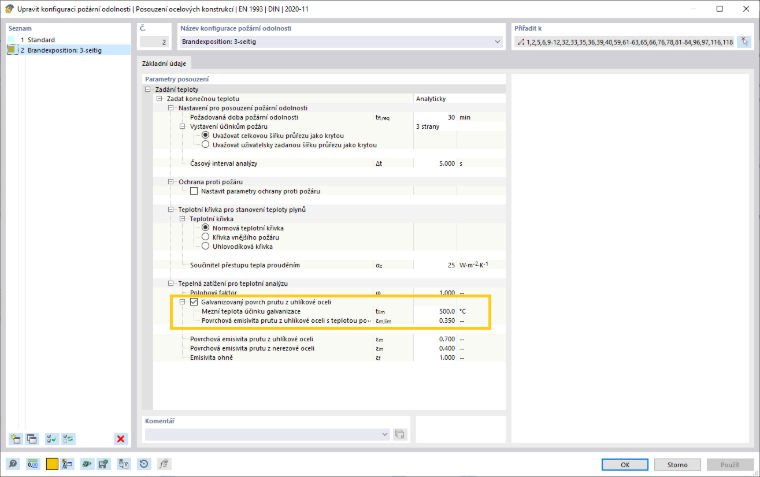Image resolution: width=760 pixels, height=477 pixels.
Task: Click stainless steel emissivity value 0.400
Action: point(435,348)
